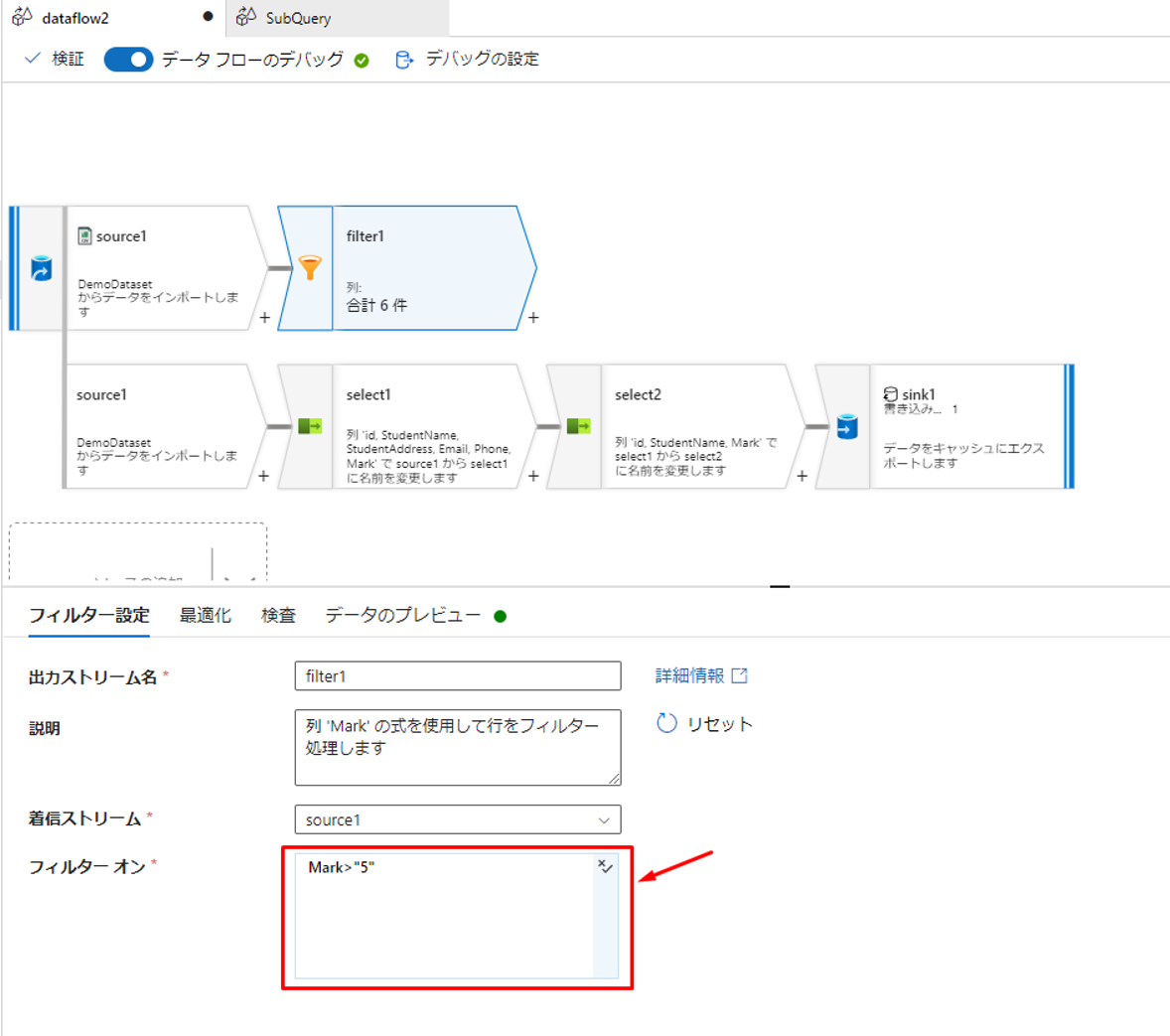Click the green debug status check icon
Viewport: 1170px width, 1036px height.
pyautogui.click(x=362, y=61)
